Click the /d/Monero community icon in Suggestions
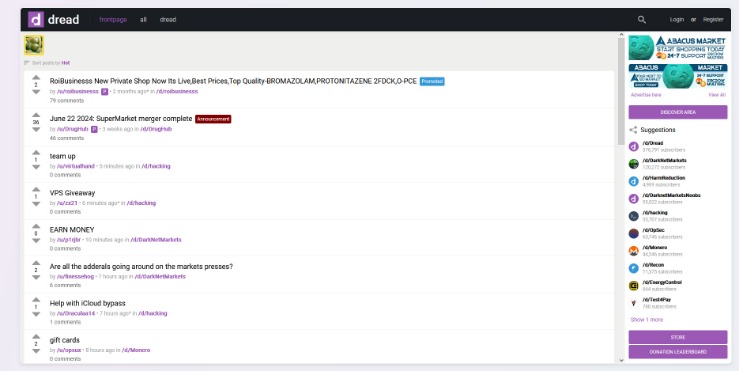The image size is (739, 371). 633,251
